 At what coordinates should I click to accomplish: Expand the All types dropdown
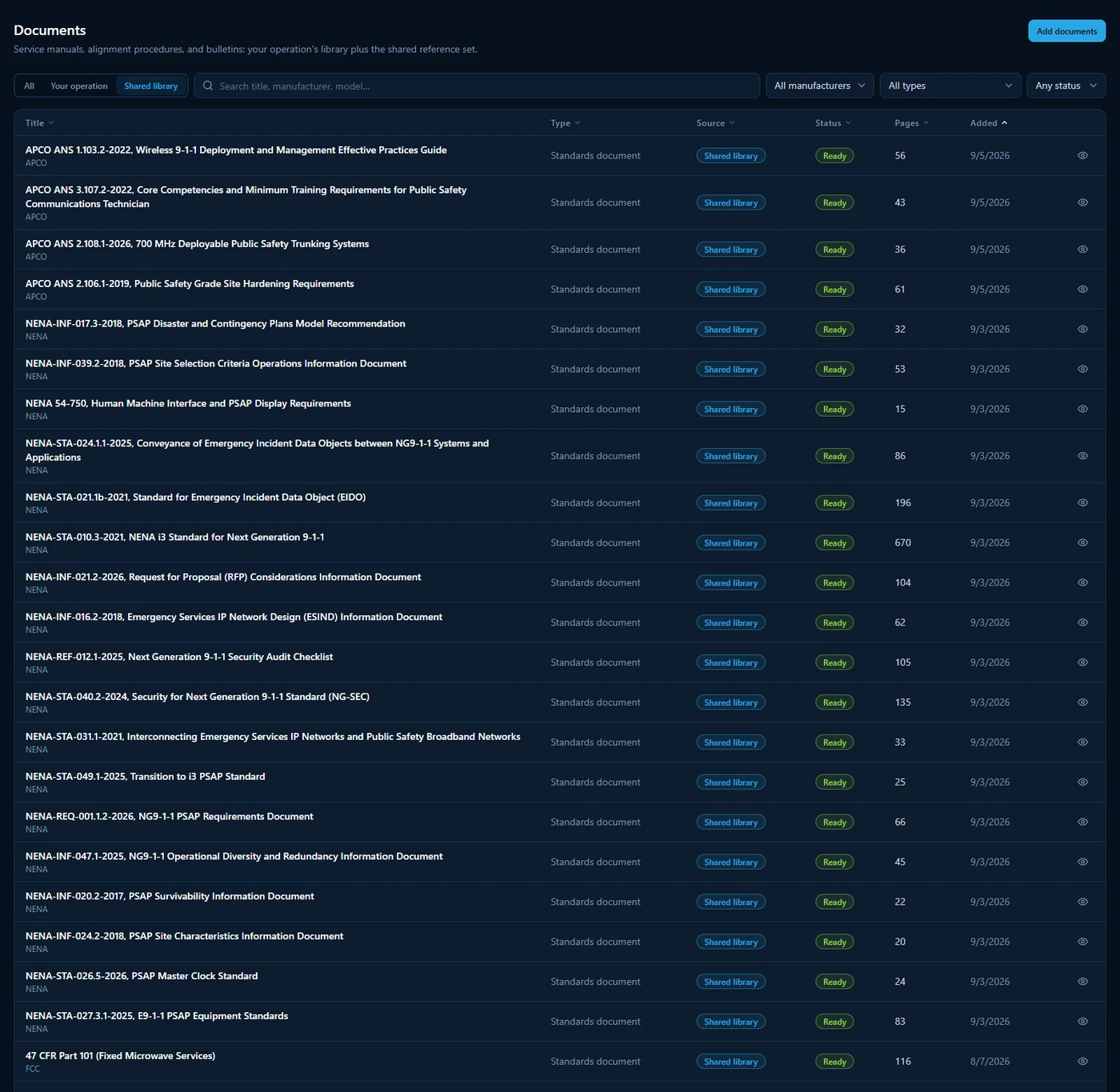click(950, 86)
